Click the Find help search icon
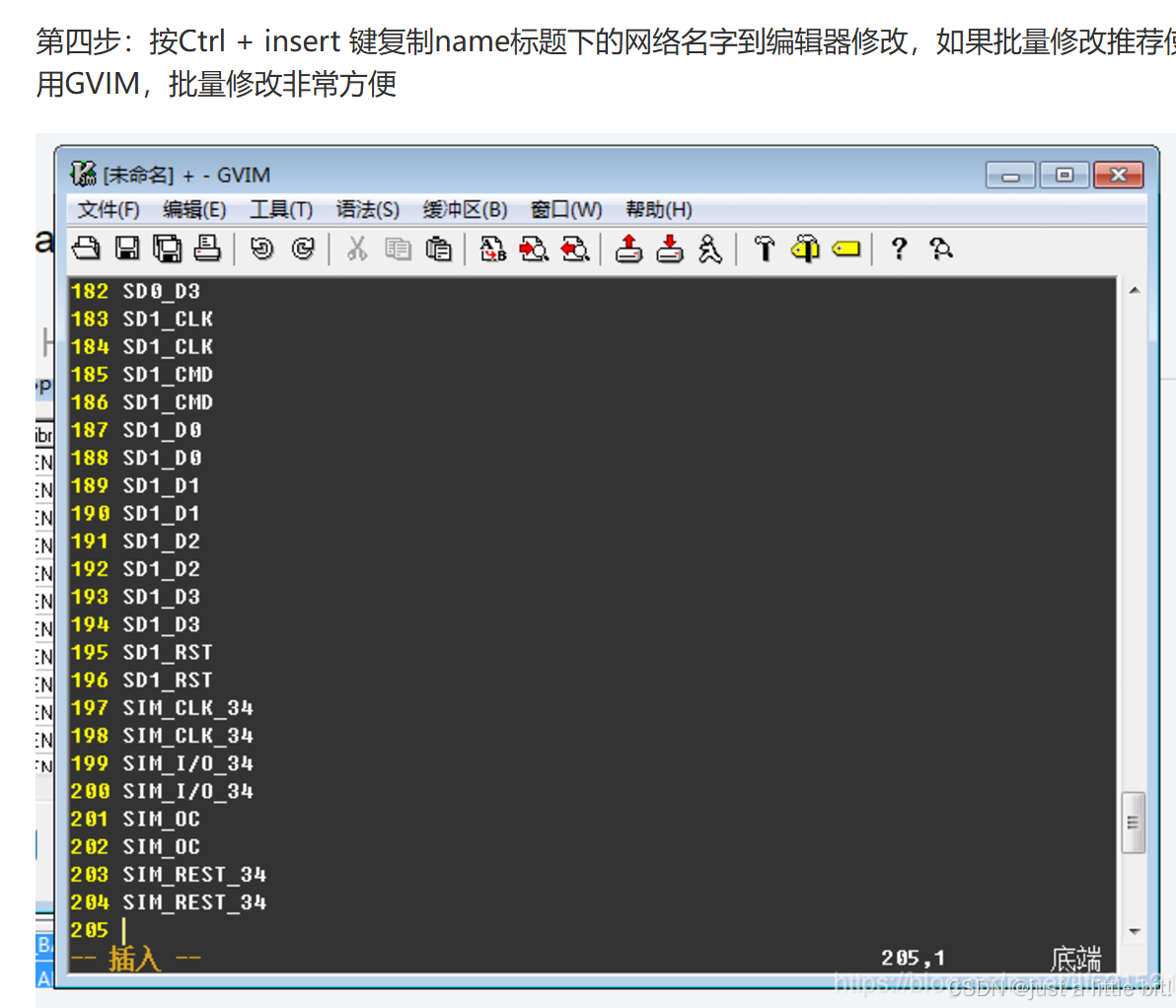 click(x=940, y=249)
